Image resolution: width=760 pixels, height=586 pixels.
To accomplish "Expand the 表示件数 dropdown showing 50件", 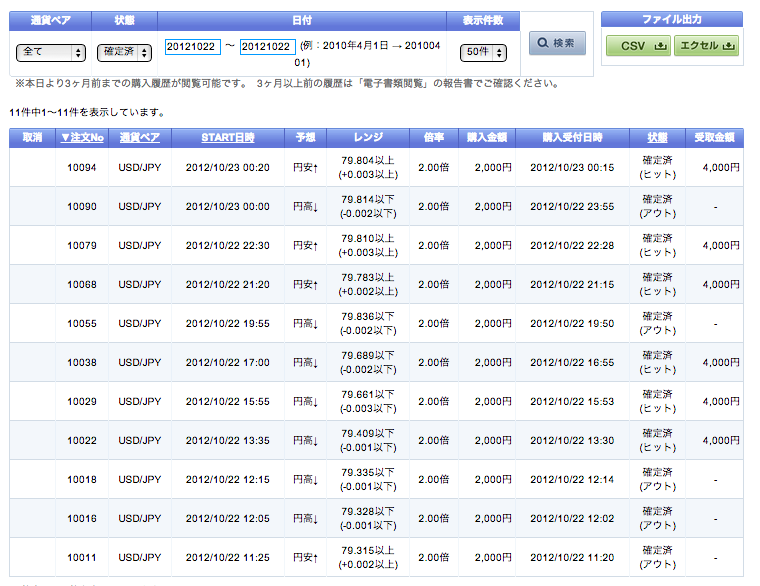I will point(483,53).
